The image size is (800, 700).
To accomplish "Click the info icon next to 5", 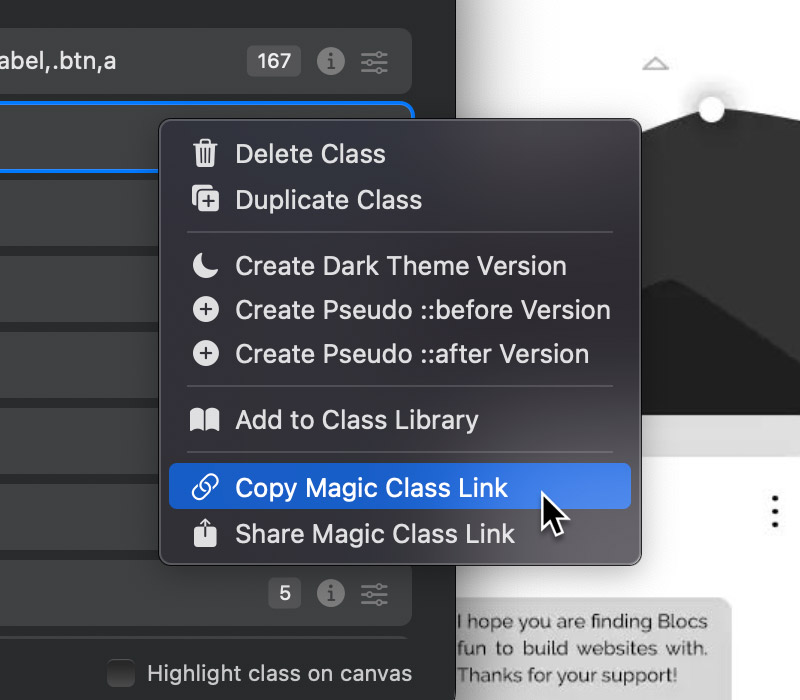I will coord(331,594).
